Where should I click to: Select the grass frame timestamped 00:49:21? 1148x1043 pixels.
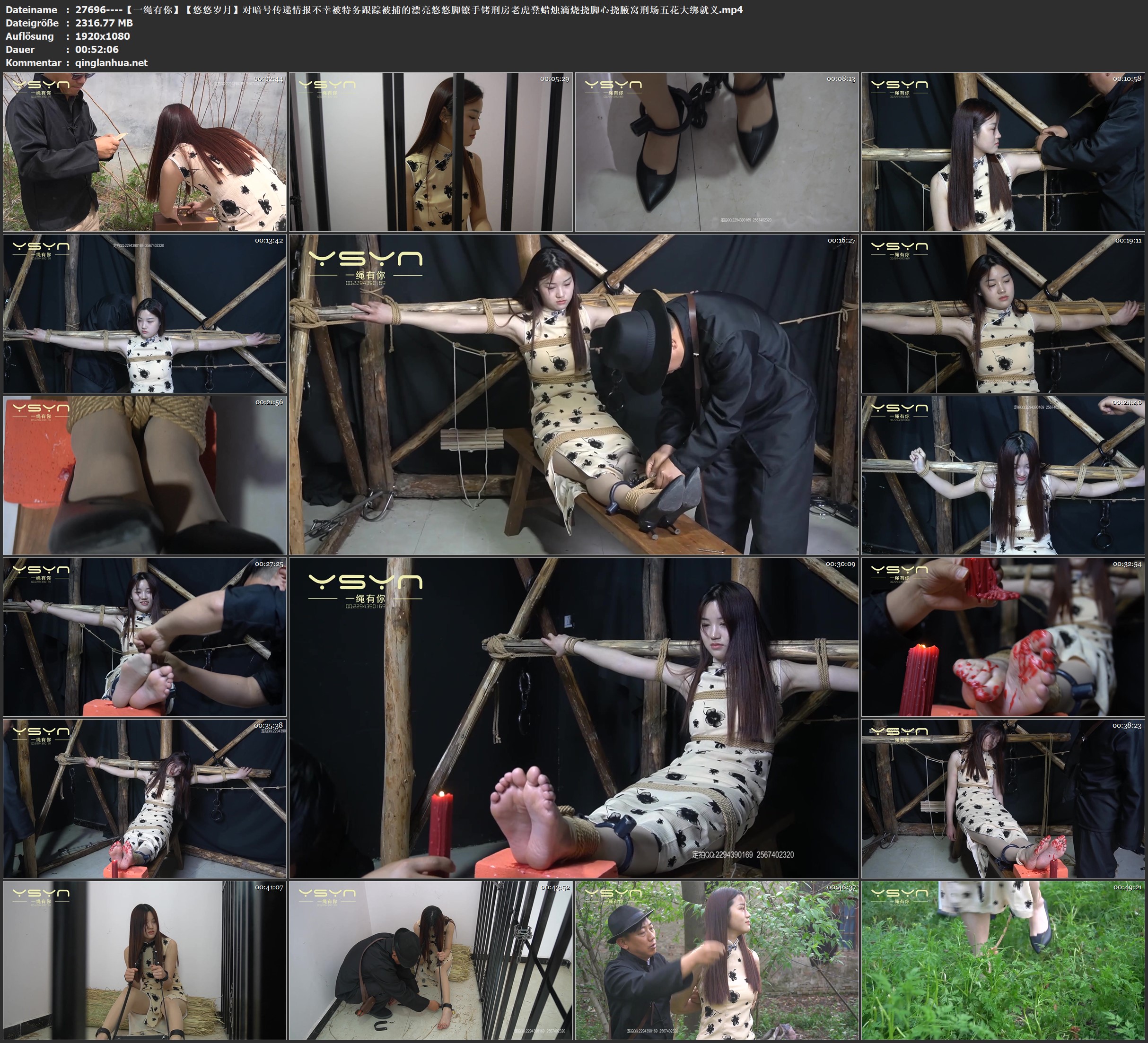[1003, 960]
